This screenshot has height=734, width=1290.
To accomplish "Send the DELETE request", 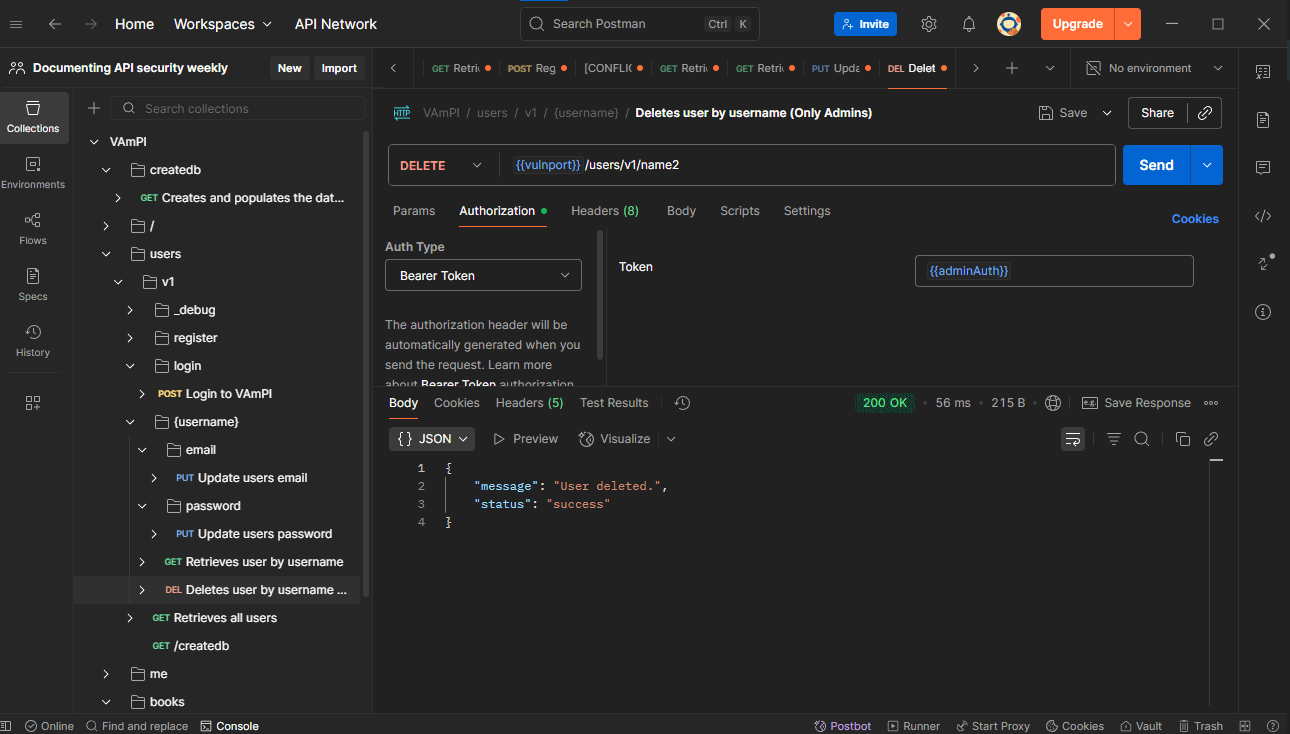I will (x=1156, y=165).
